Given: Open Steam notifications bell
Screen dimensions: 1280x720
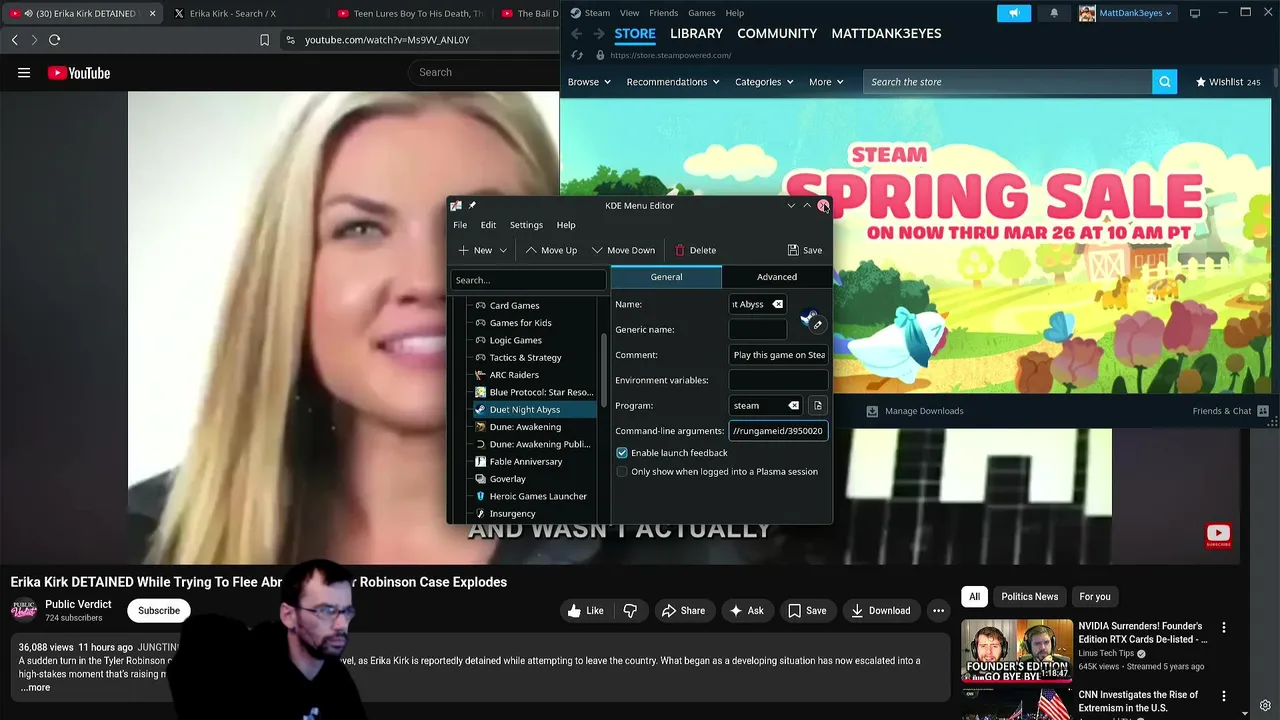Looking at the screenshot, I should click(x=1054, y=13).
